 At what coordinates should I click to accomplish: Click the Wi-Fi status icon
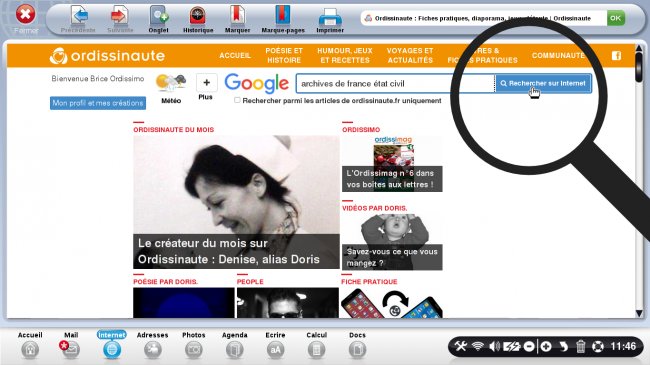click(x=478, y=346)
